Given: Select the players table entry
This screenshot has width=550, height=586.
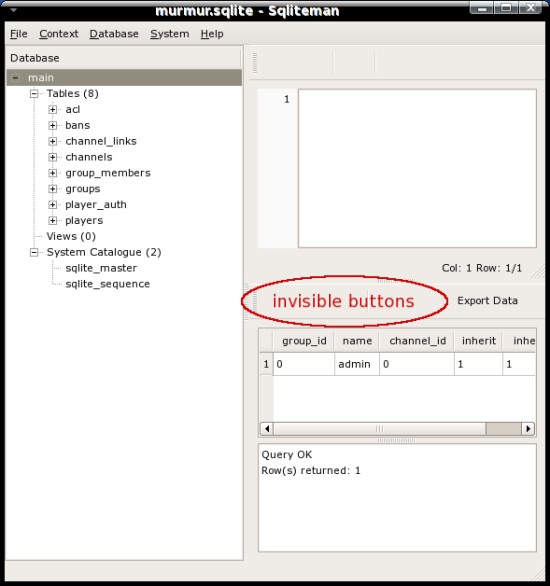Looking at the screenshot, I should click(x=84, y=220).
